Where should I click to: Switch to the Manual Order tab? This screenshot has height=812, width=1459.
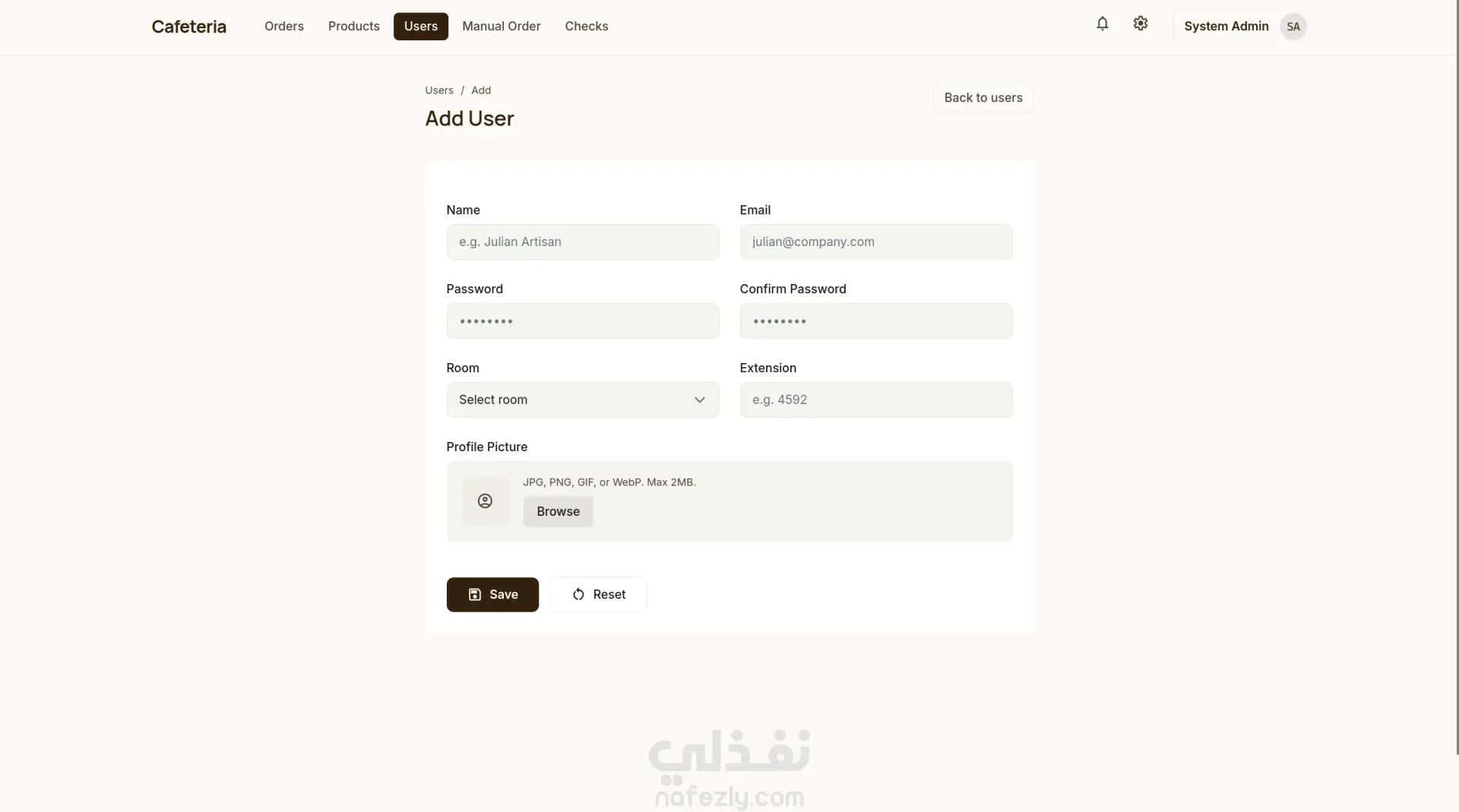point(502,27)
